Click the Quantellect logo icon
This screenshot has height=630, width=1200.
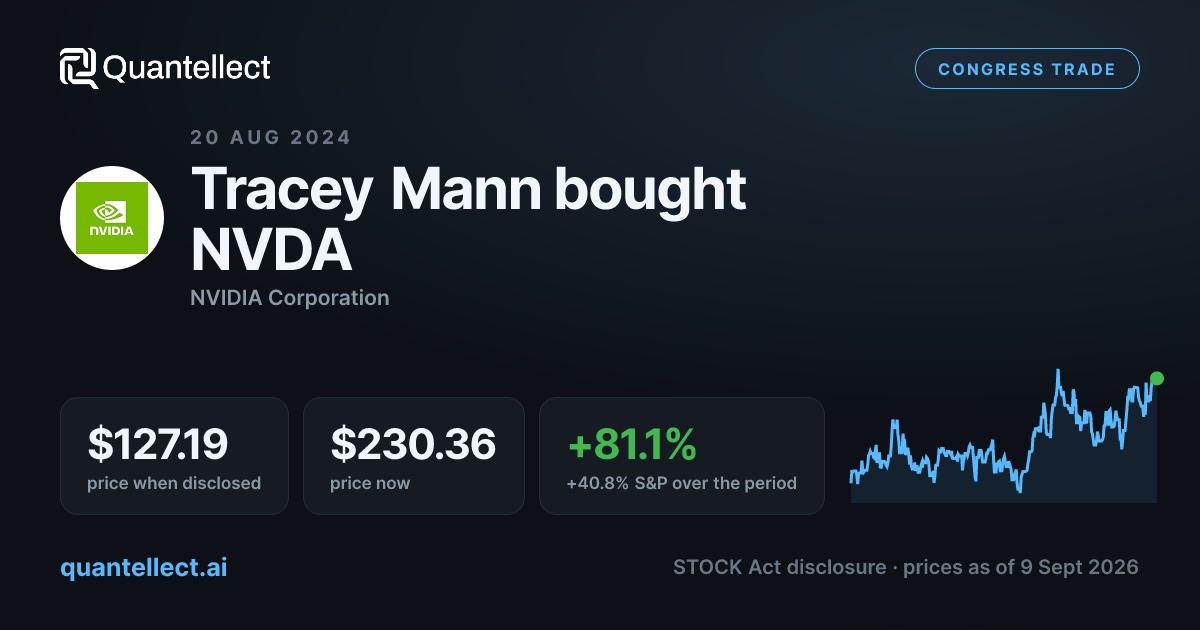point(79,68)
